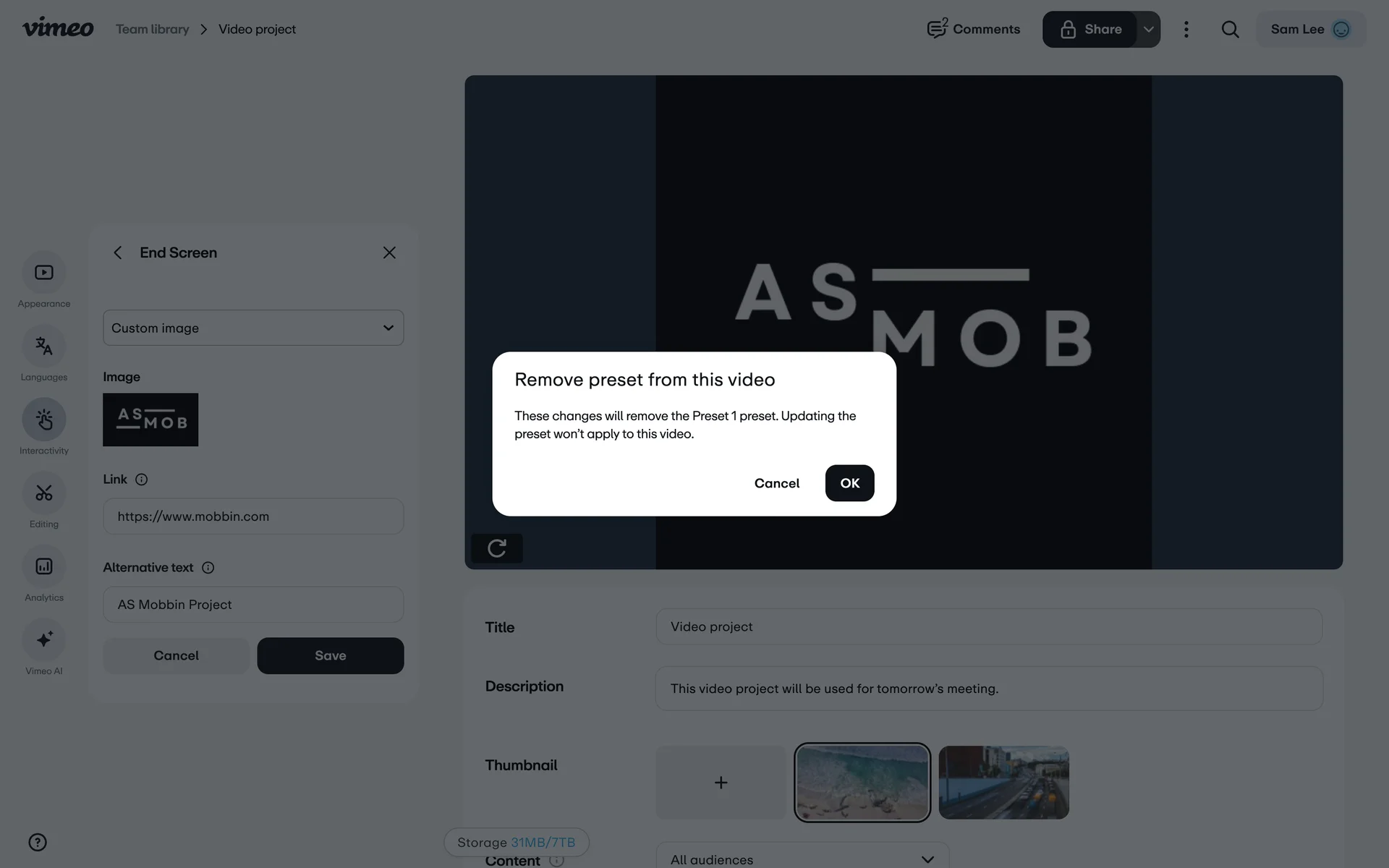Expand the Custom image dropdown
This screenshot has height=868, width=1389.
[253, 328]
